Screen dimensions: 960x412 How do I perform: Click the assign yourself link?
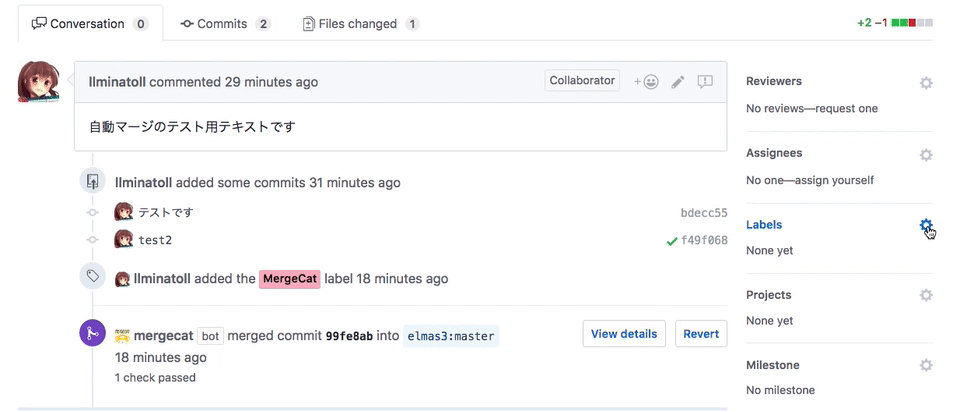coord(834,180)
